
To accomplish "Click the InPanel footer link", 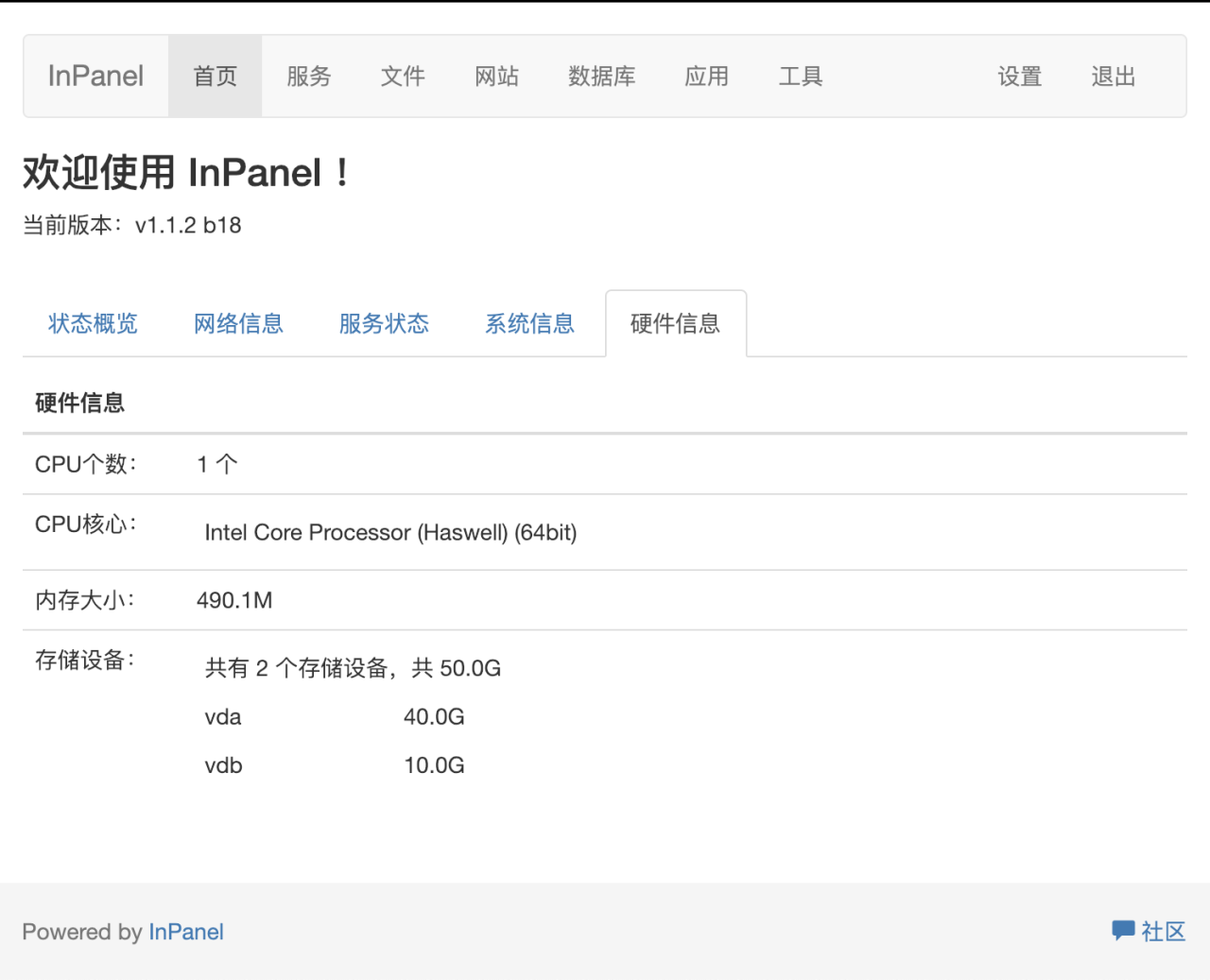I will click(186, 932).
